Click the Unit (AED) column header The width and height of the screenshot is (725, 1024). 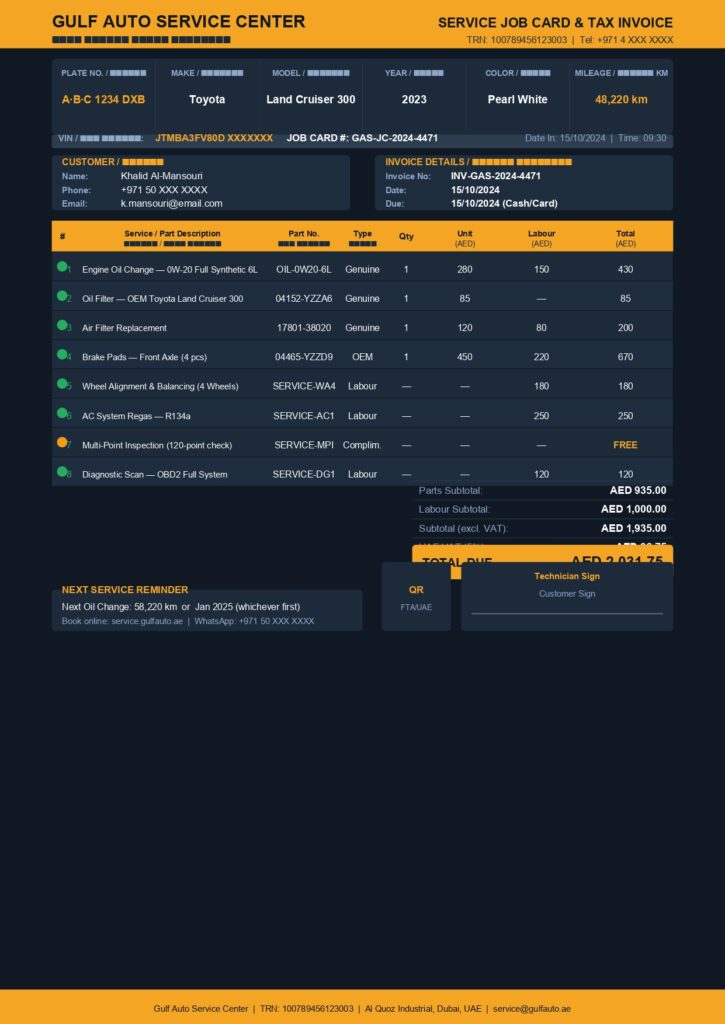[465, 238]
